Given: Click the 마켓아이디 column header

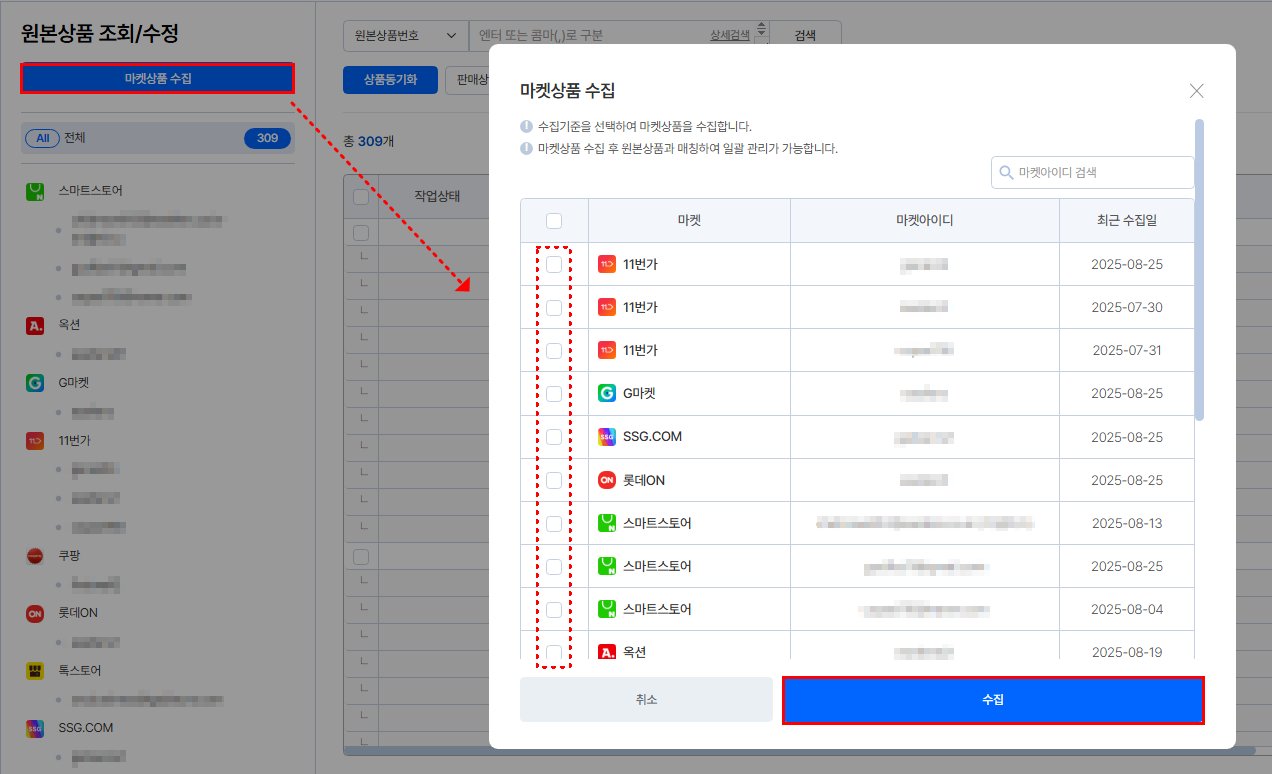Looking at the screenshot, I should (x=925, y=221).
